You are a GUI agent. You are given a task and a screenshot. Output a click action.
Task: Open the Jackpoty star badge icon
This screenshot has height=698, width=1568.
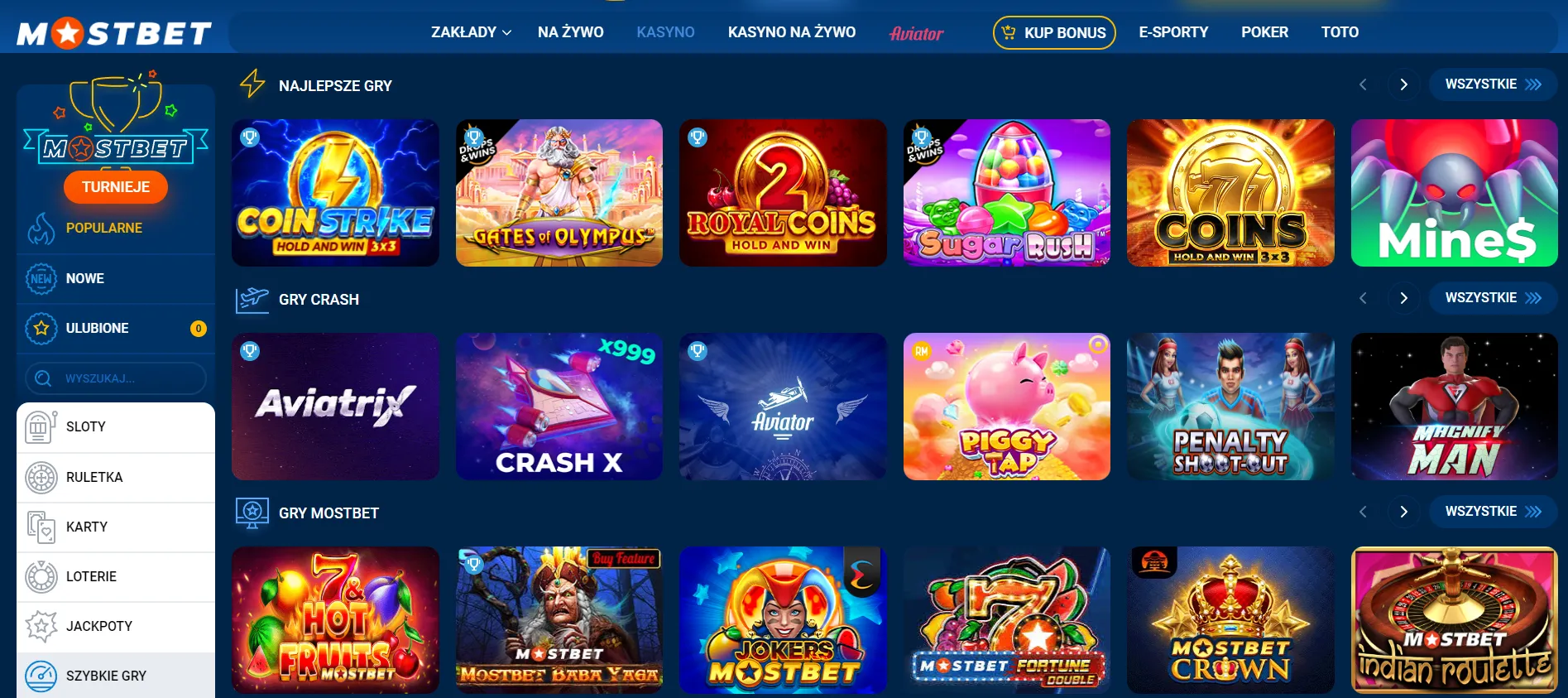point(41,627)
